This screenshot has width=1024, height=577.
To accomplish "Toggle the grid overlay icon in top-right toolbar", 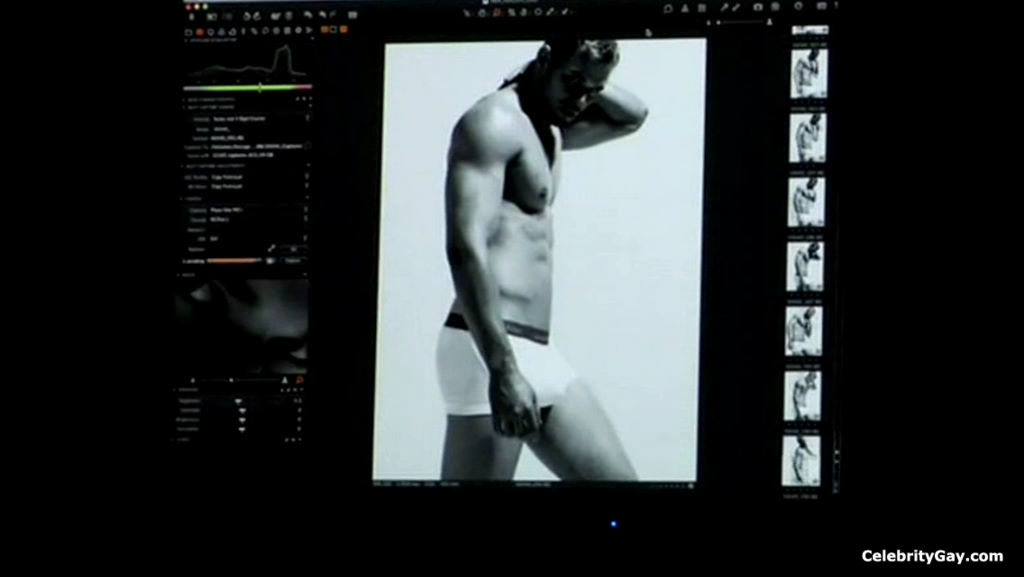I will pos(702,8).
